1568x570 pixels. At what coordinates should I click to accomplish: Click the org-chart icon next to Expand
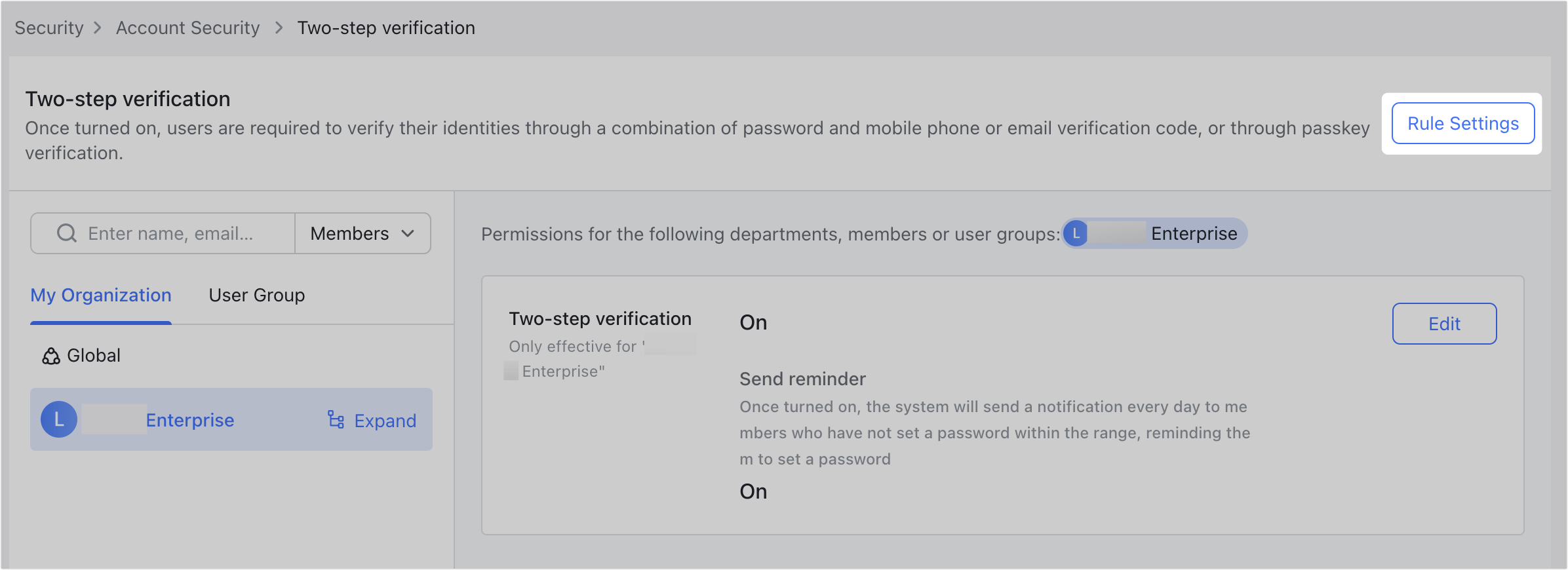click(x=335, y=420)
